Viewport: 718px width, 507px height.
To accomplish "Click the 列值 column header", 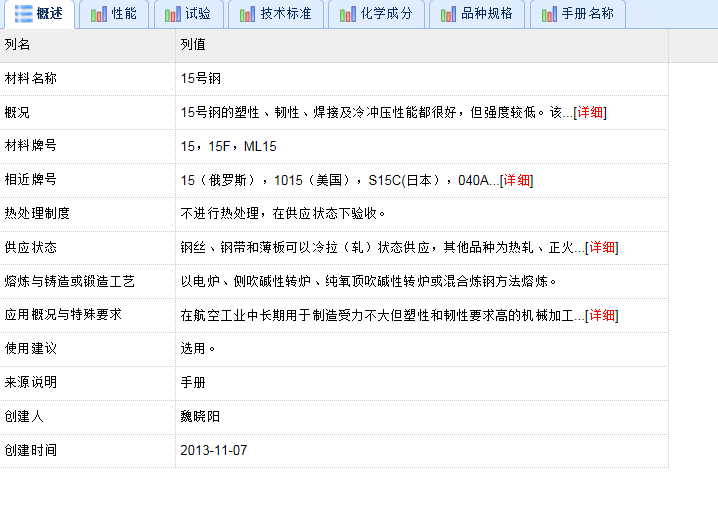I will coord(422,45).
